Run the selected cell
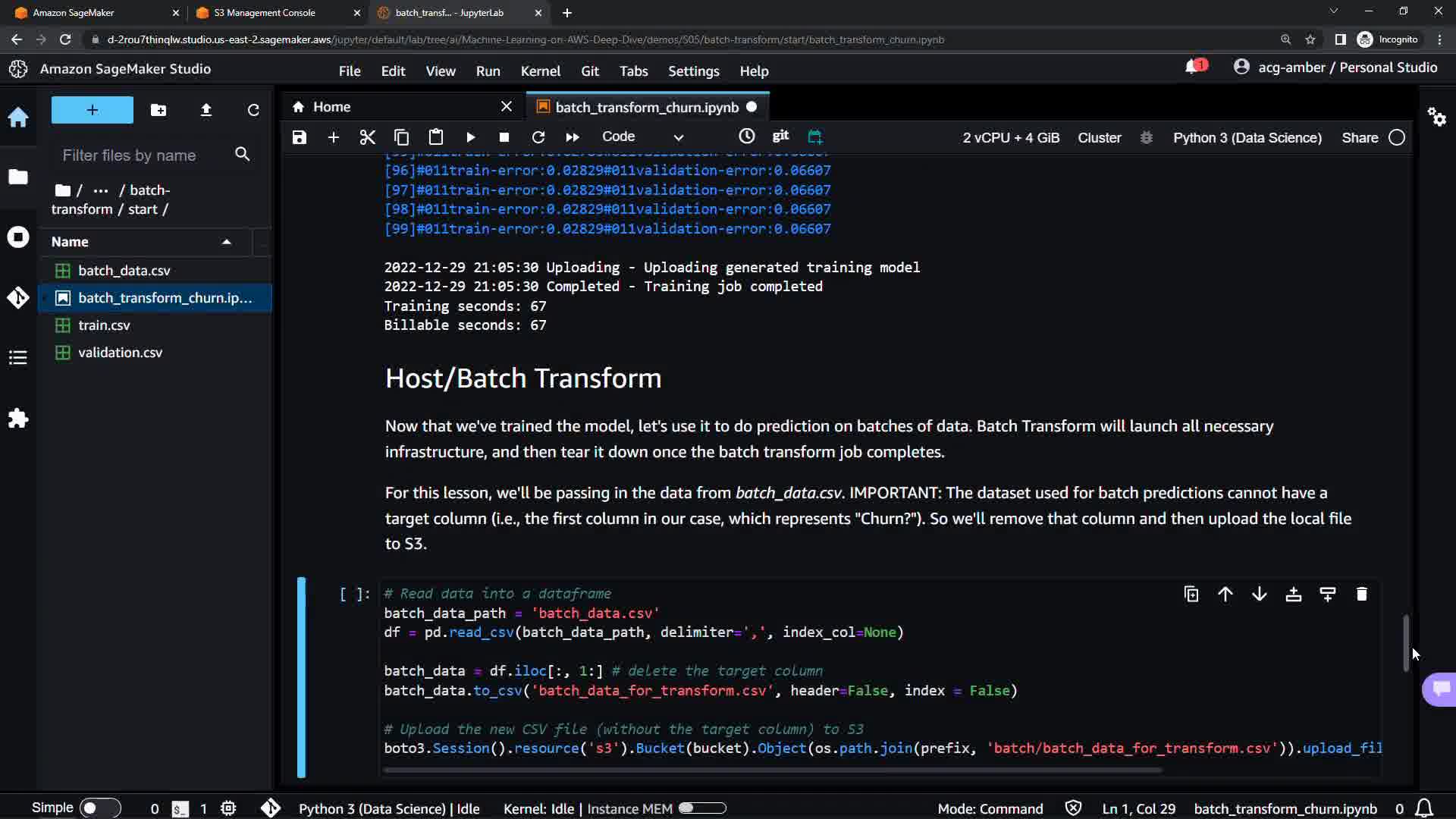This screenshot has height=819, width=1456. pos(470,137)
